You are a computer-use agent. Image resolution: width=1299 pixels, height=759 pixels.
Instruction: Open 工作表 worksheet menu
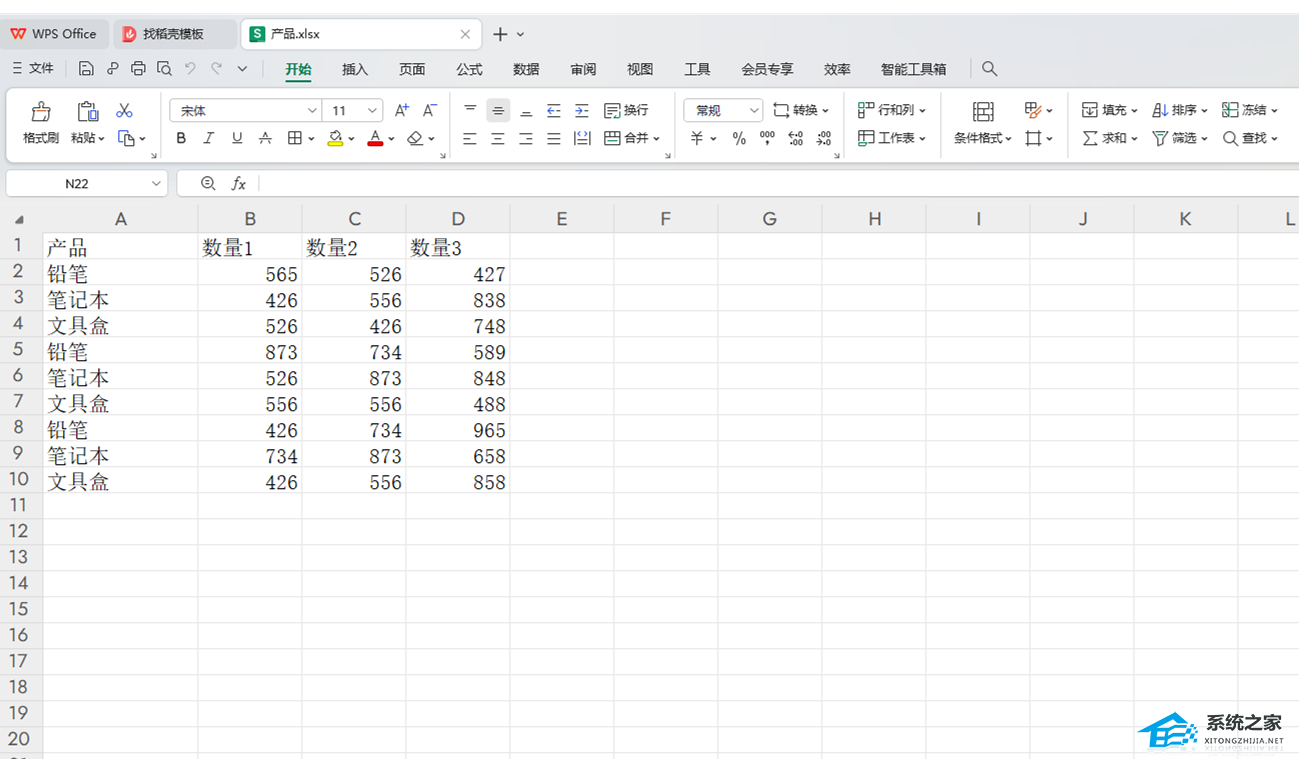(892, 138)
